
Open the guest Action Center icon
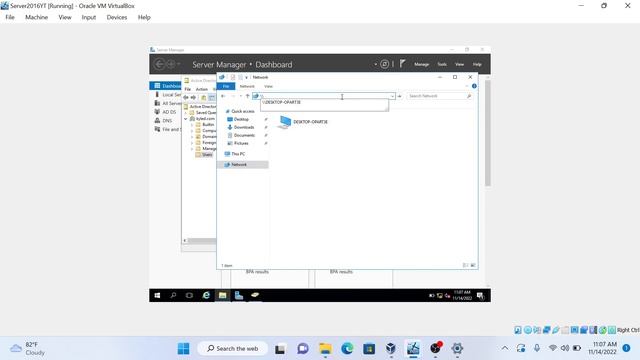coord(481,296)
